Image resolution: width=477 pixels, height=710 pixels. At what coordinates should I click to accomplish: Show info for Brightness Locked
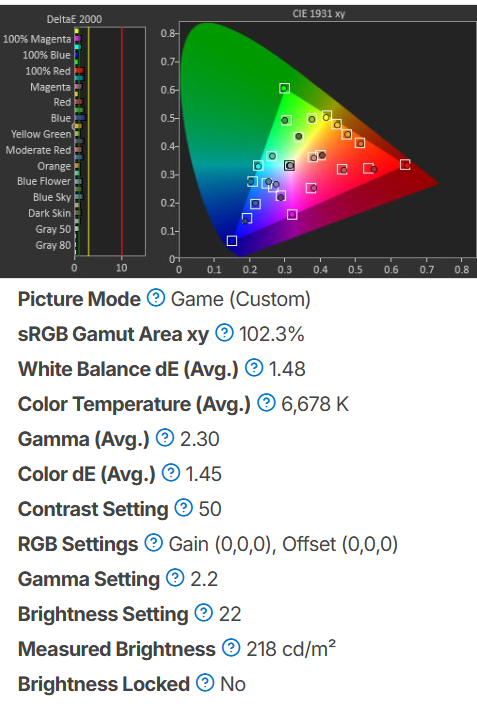[205, 683]
